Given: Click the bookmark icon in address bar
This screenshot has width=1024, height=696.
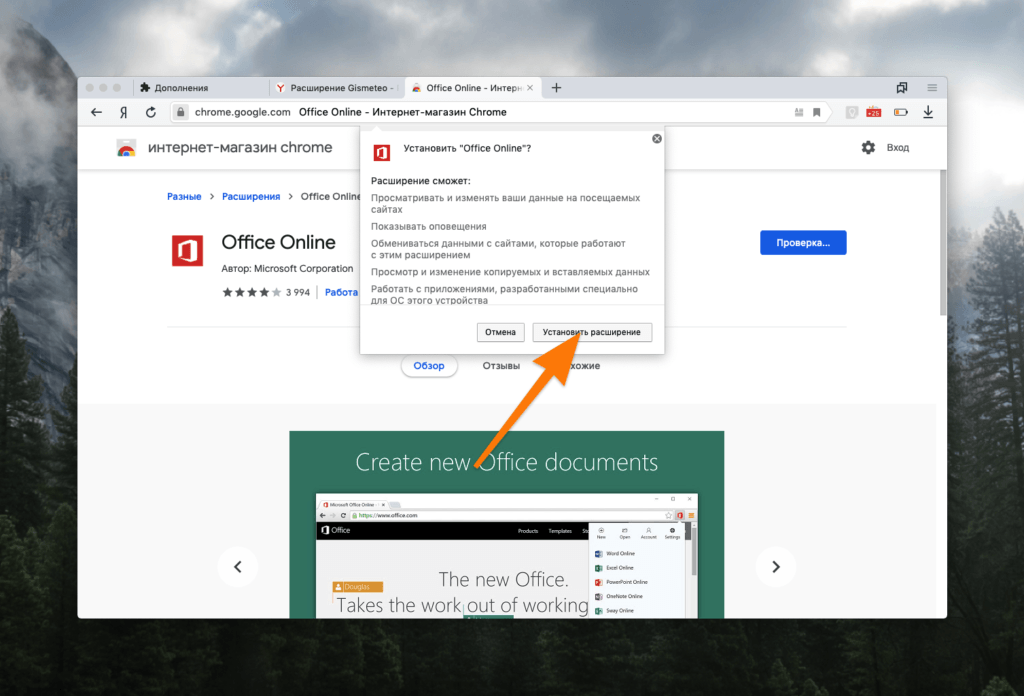Looking at the screenshot, I should tap(816, 112).
